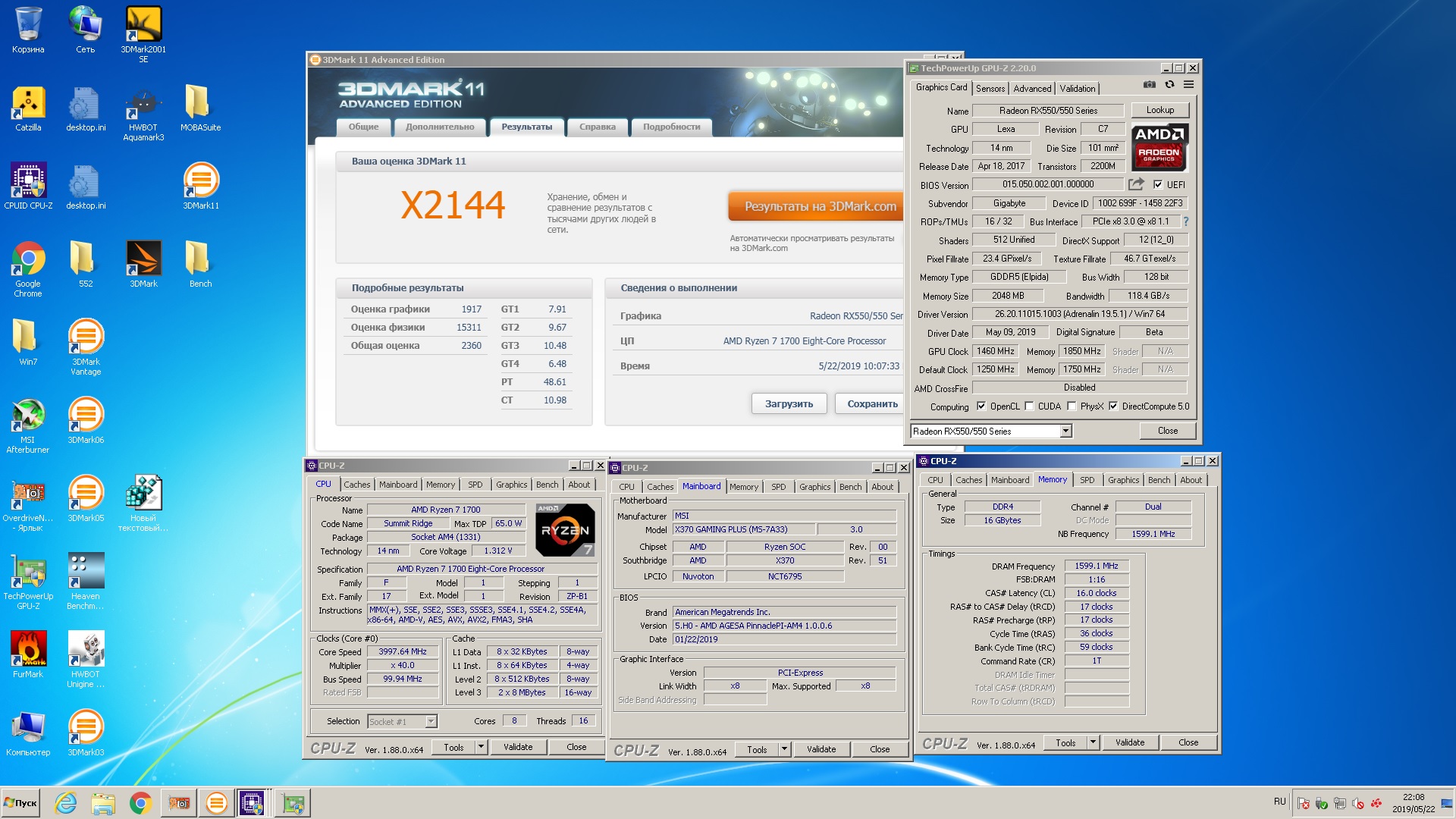Open the Radeon RX550/550 Series GPU dropdown
Image resolution: width=1456 pixels, height=819 pixels.
1065,431
